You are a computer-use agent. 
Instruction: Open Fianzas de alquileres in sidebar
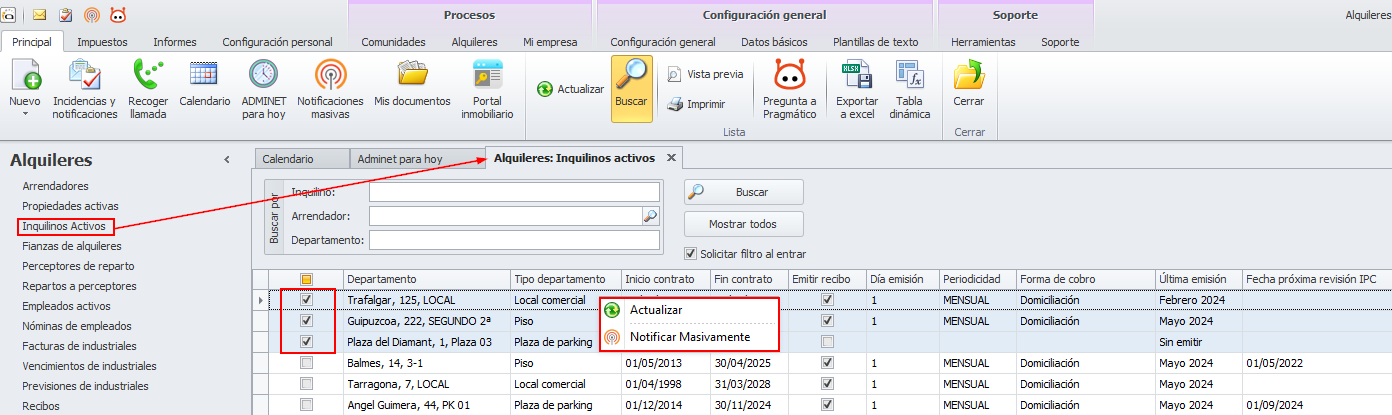(72, 246)
